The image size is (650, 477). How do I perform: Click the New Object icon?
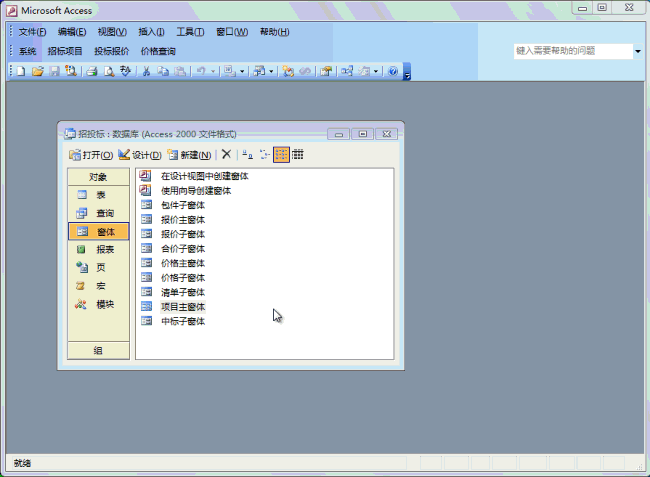364,71
